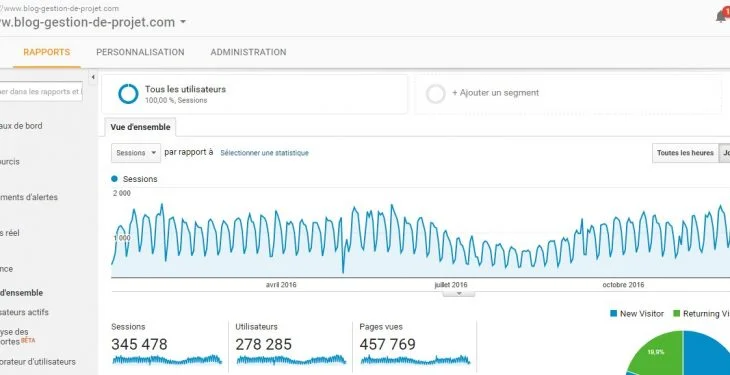
Task: Click the blue Sessions legend dot
Action: pyautogui.click(x=115, y=179)
